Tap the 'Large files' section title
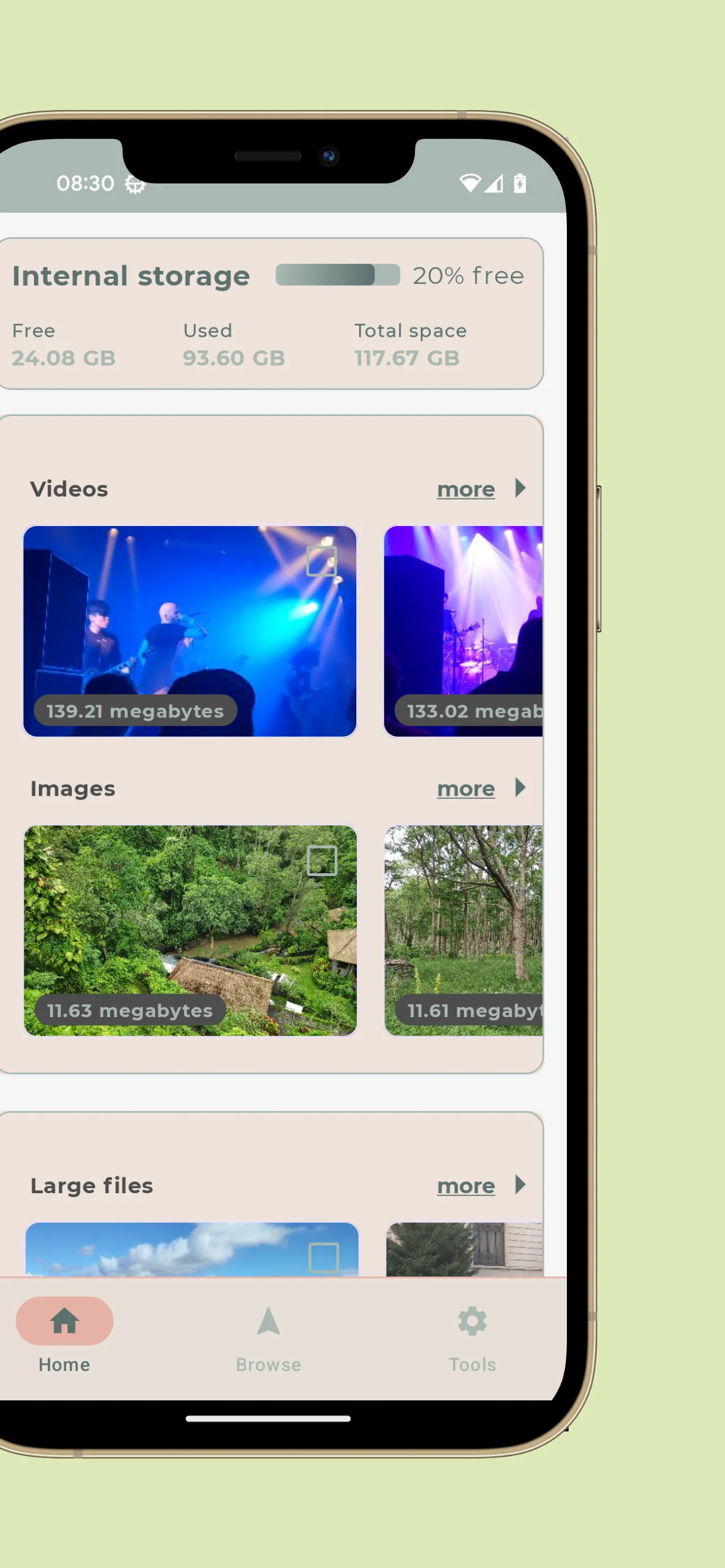Viewport: 725px width, 1568px height. [92, 1185]
